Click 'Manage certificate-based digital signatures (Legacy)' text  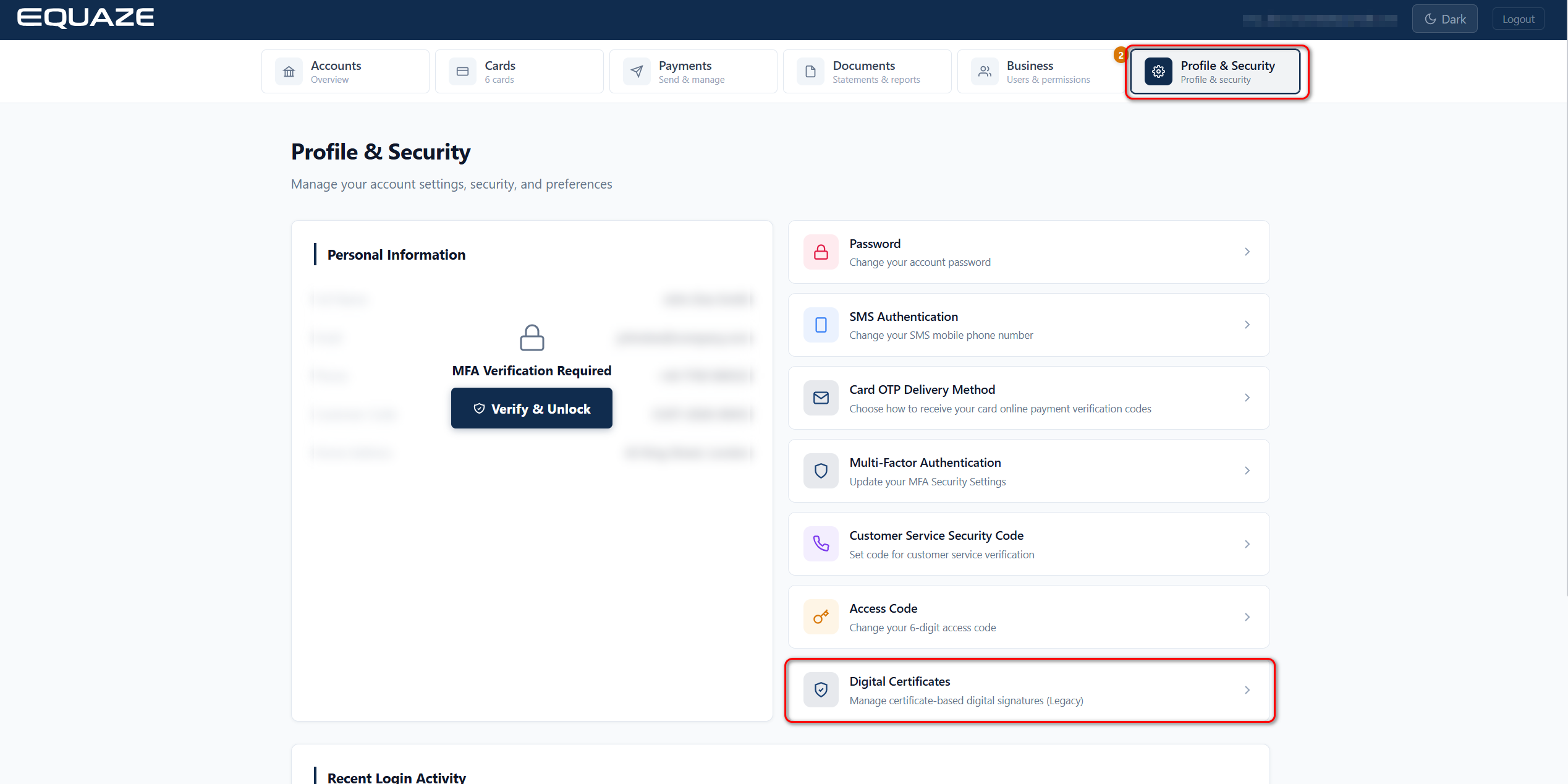(x=966, y=701)
